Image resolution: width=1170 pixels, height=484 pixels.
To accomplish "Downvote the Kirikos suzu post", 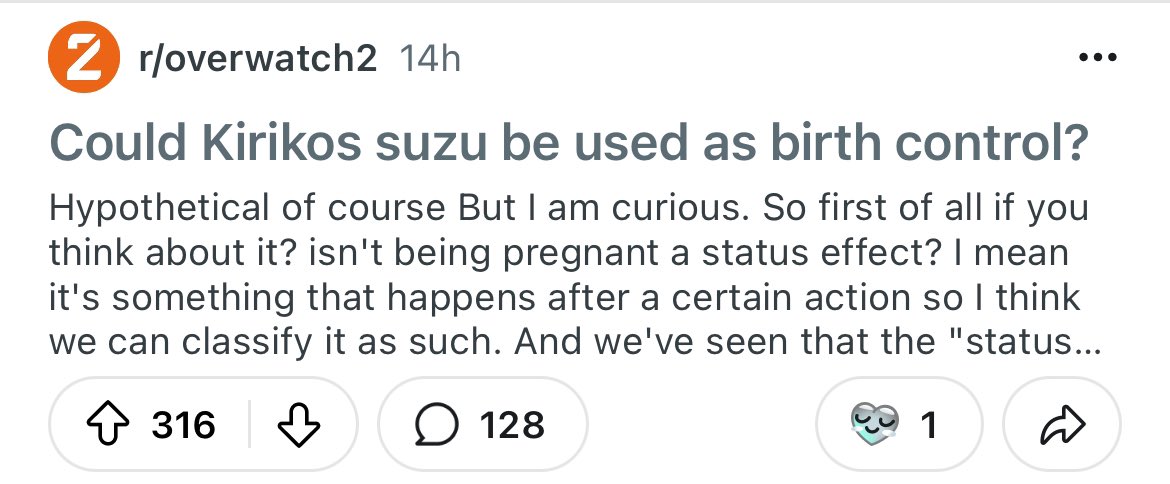I will [x=295, y=425].
